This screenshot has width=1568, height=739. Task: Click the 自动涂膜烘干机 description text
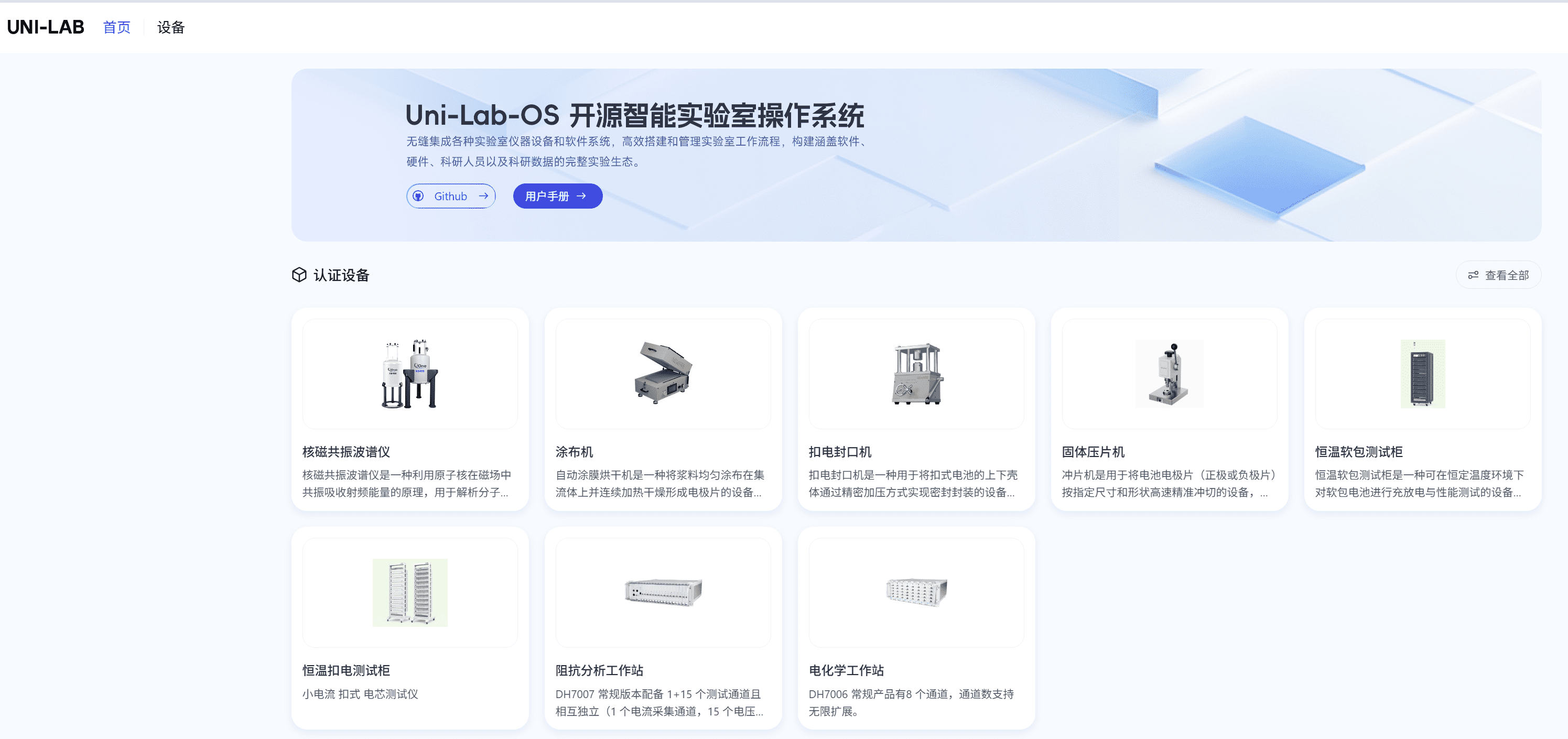[x=660, y=483]
